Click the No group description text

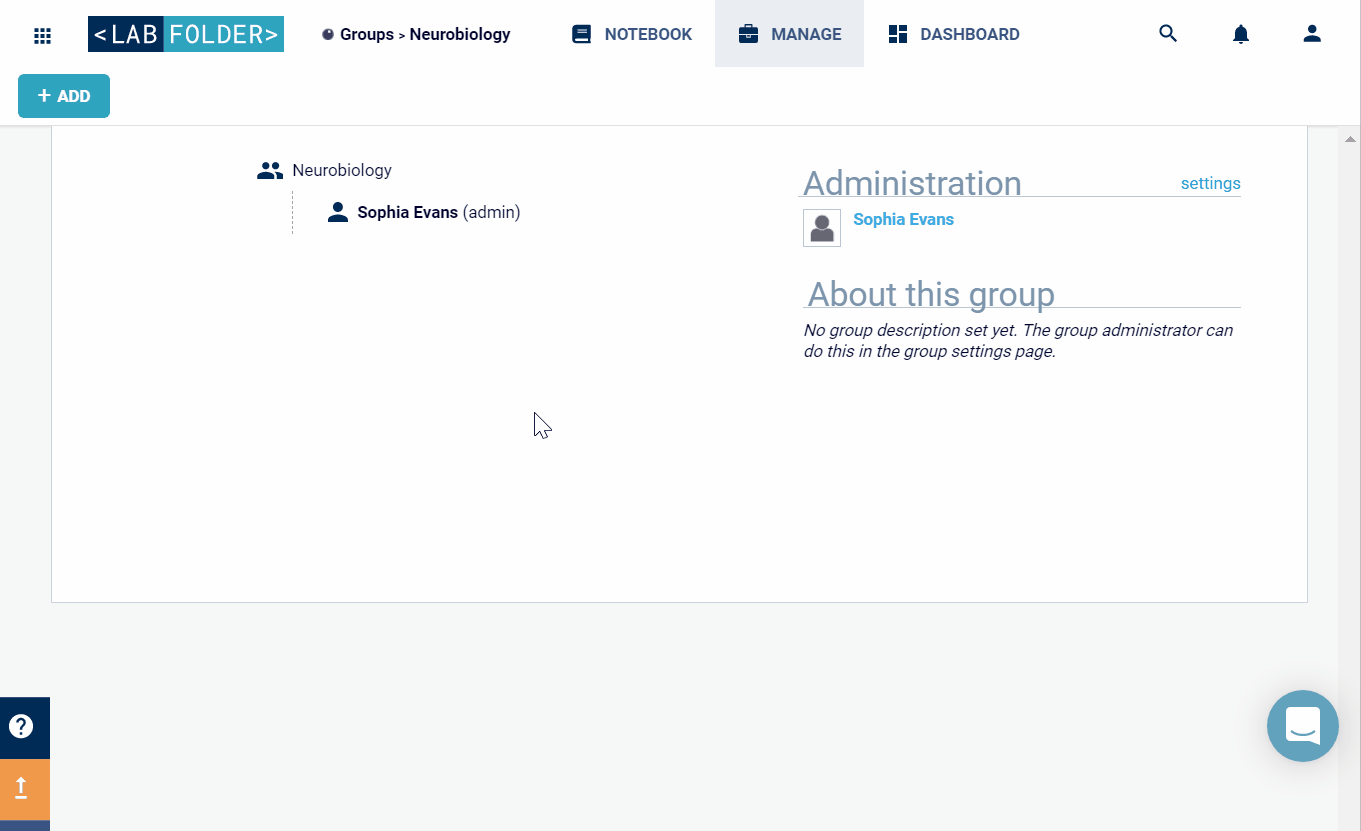click(x=1018, y=341)
